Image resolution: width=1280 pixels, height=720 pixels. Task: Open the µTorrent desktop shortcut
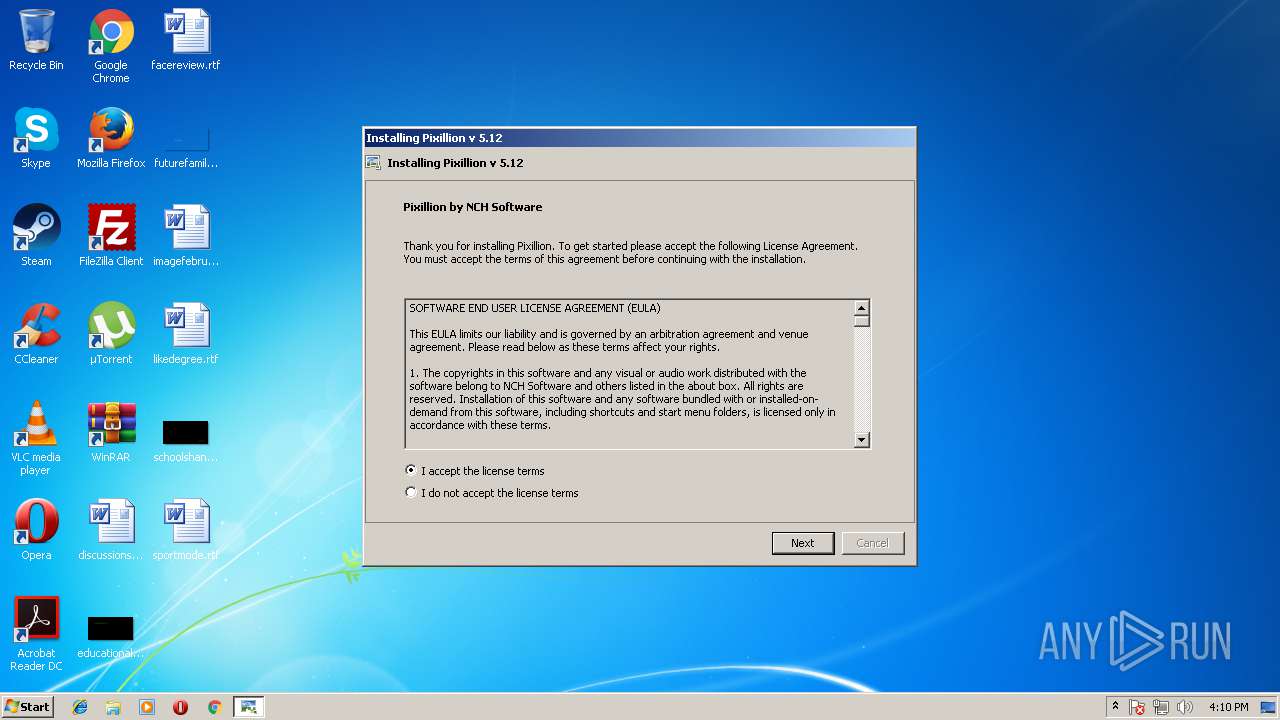tap(111, 334)
